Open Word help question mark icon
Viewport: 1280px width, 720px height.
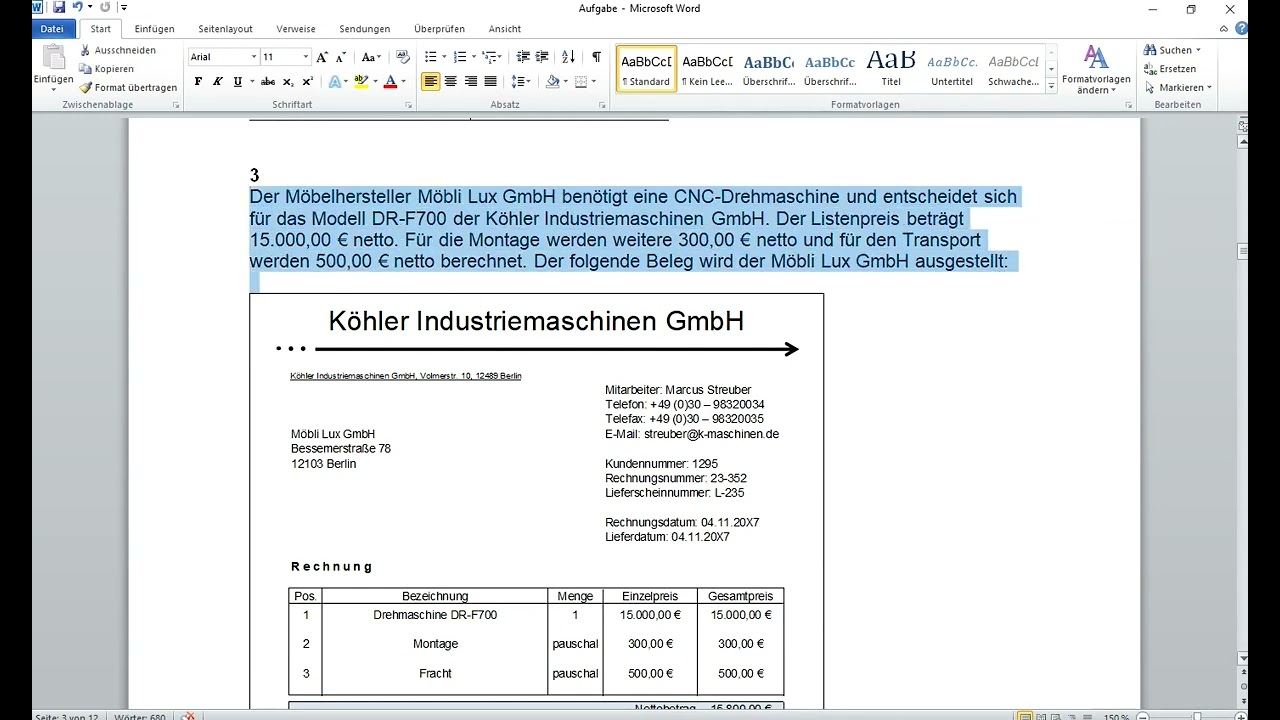1240,29
